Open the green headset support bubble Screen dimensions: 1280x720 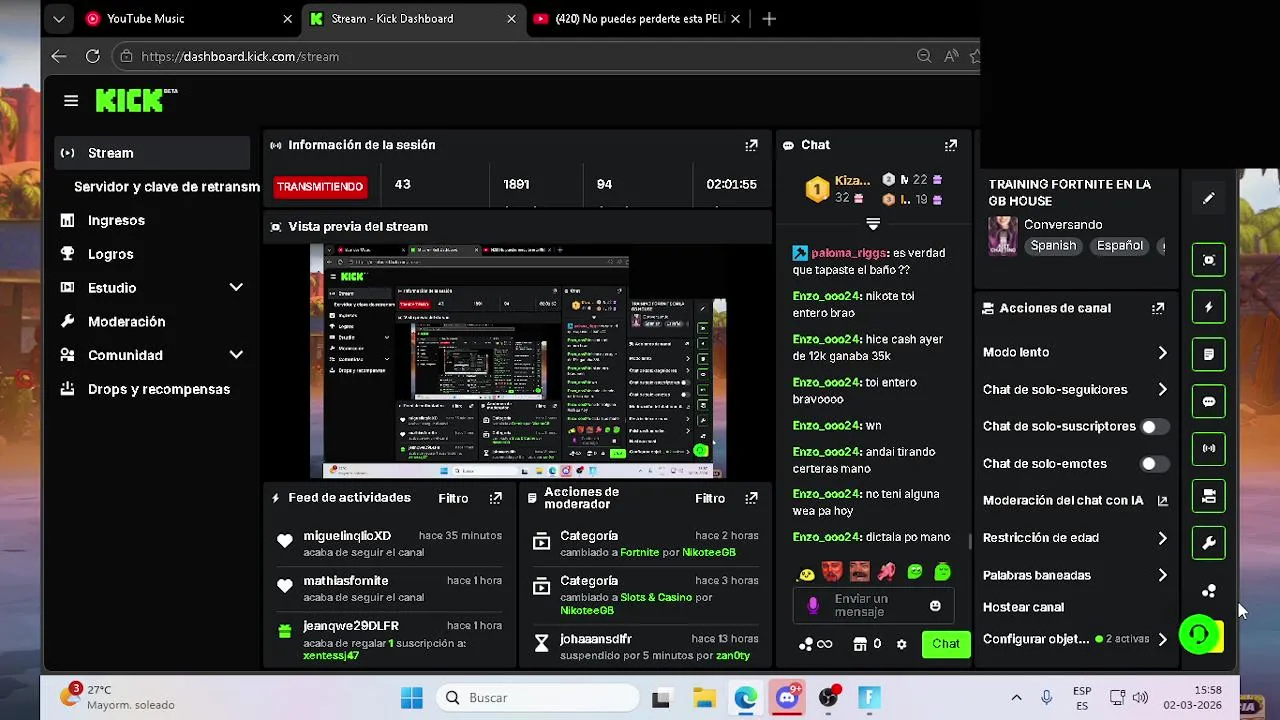(x=1199, y=634)
